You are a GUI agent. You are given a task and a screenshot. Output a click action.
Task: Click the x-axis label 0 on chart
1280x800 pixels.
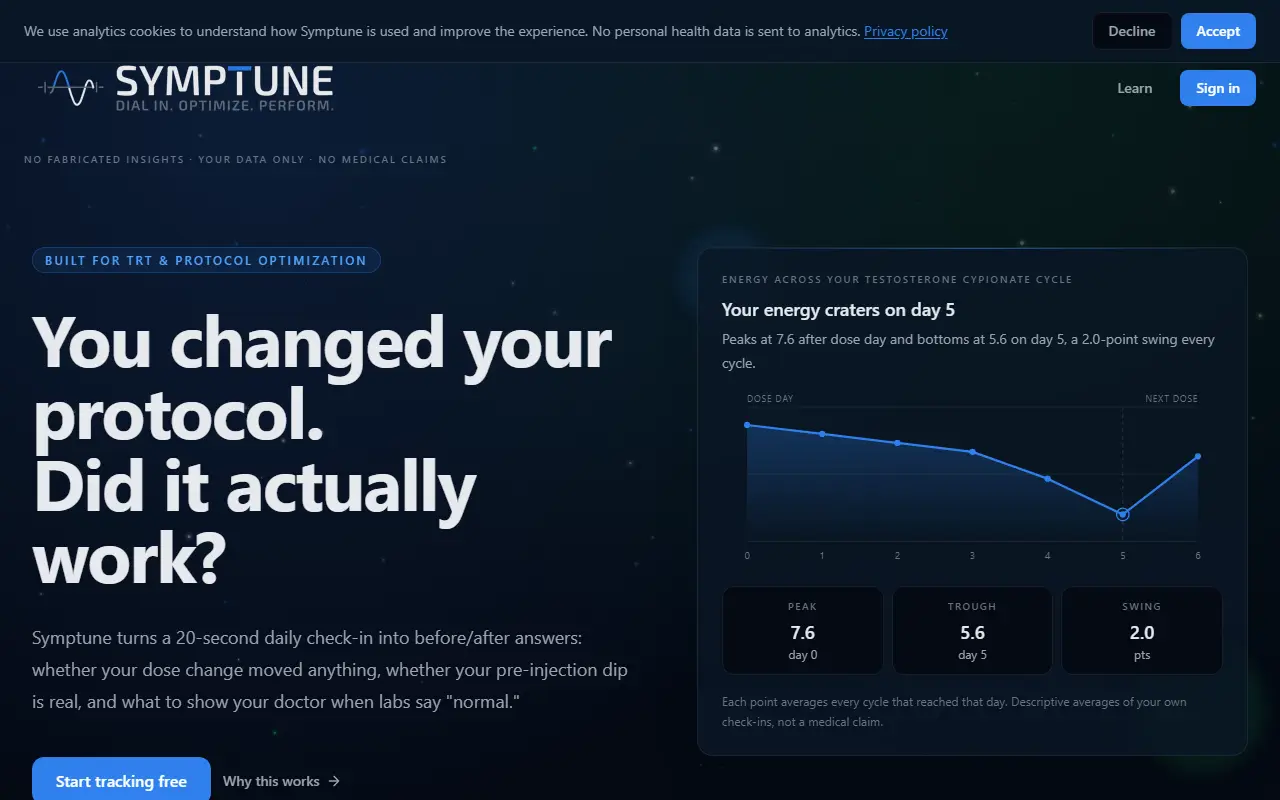pos(747,556)
